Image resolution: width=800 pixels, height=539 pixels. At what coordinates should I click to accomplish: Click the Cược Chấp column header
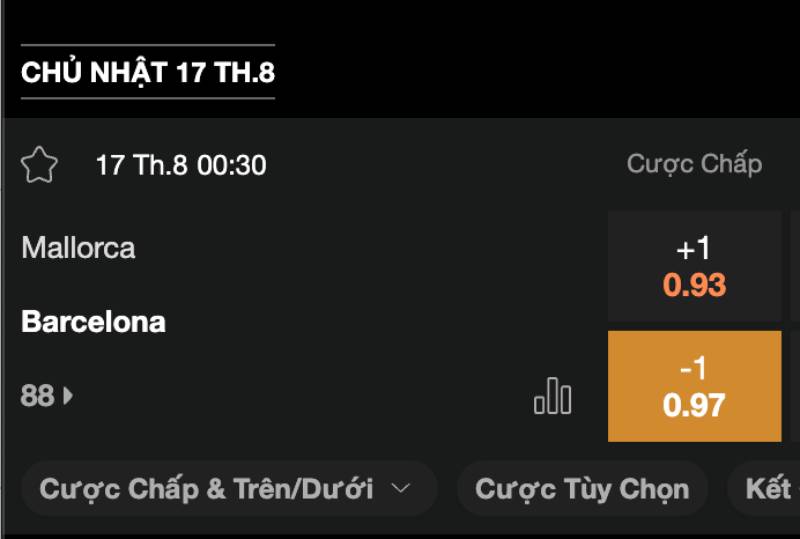[694, 164]
